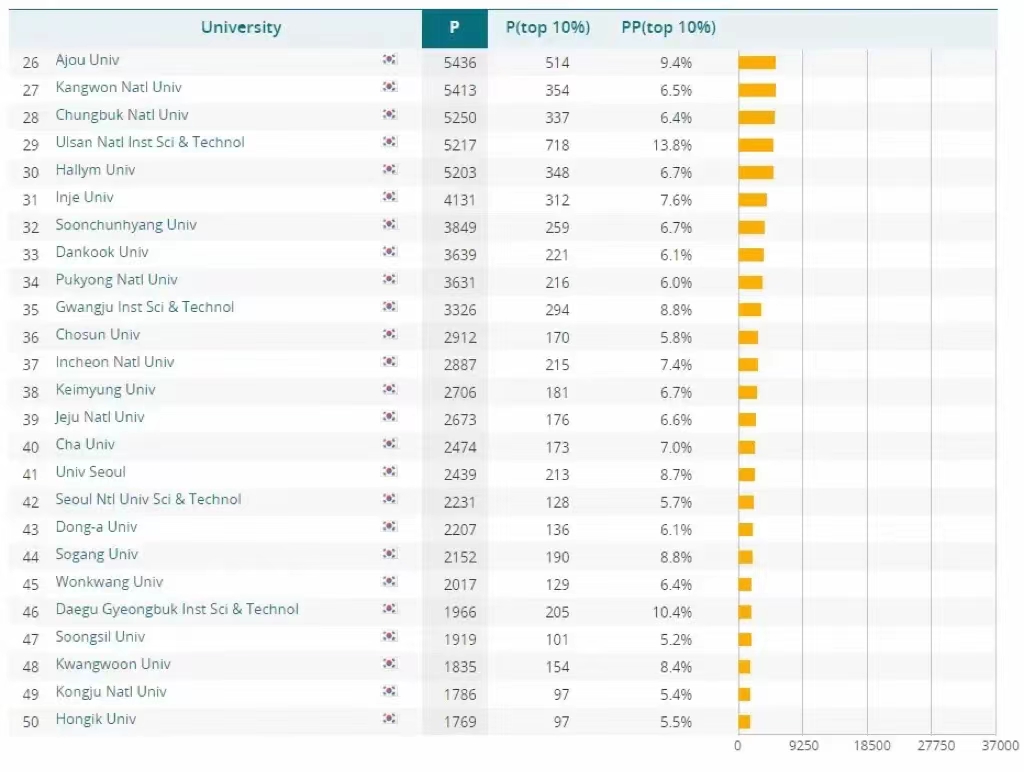Select the Soonchunhyang Univ row name
Image resolution: width=1024 pixels, height=772 pixels.
click(x=126, y=225)
